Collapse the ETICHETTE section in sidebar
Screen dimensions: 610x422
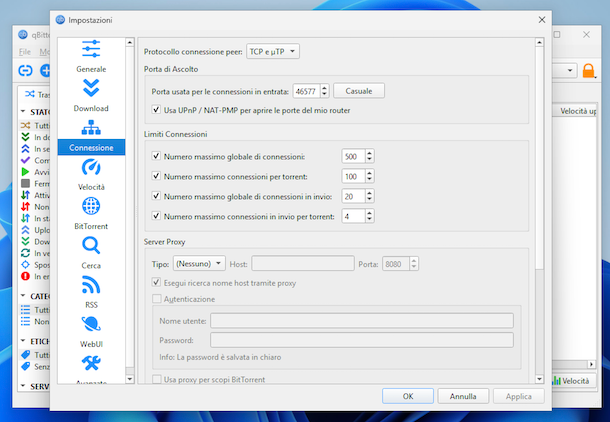click(x=23, y=341)
